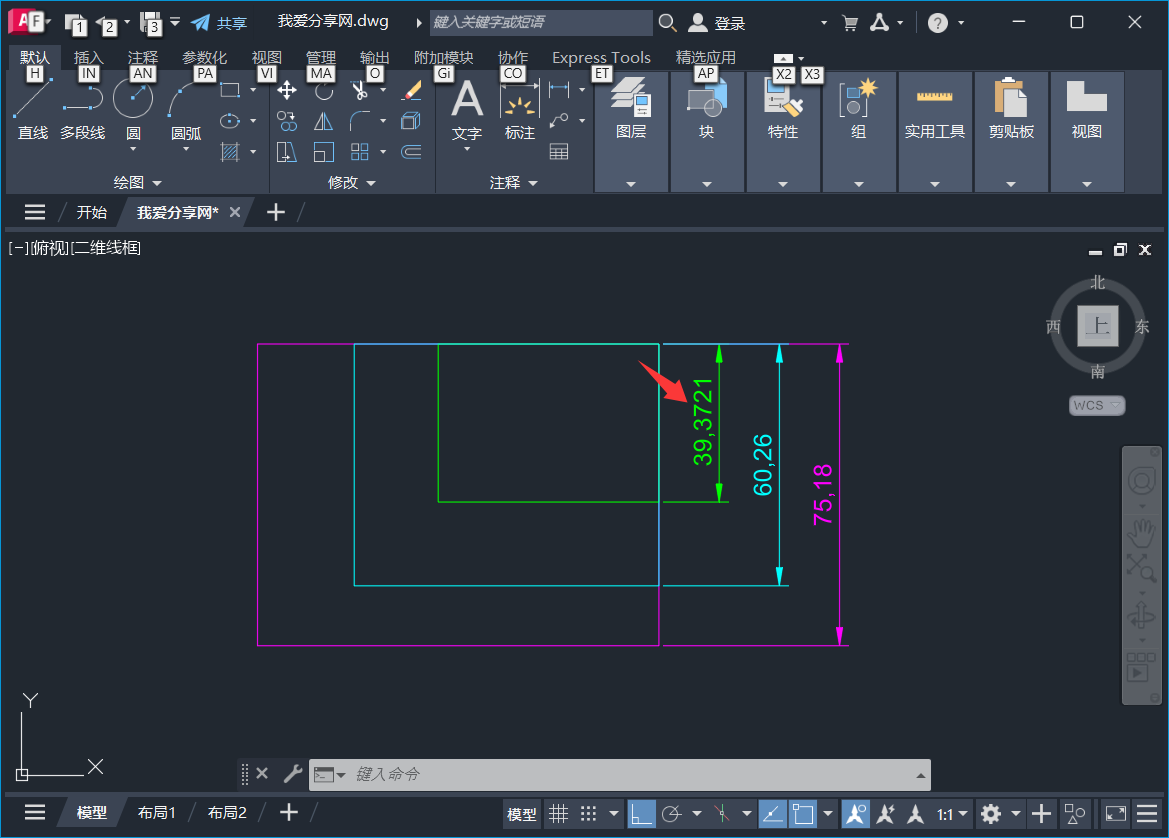Choose the Hatch fill tool

tap(230, 152)
